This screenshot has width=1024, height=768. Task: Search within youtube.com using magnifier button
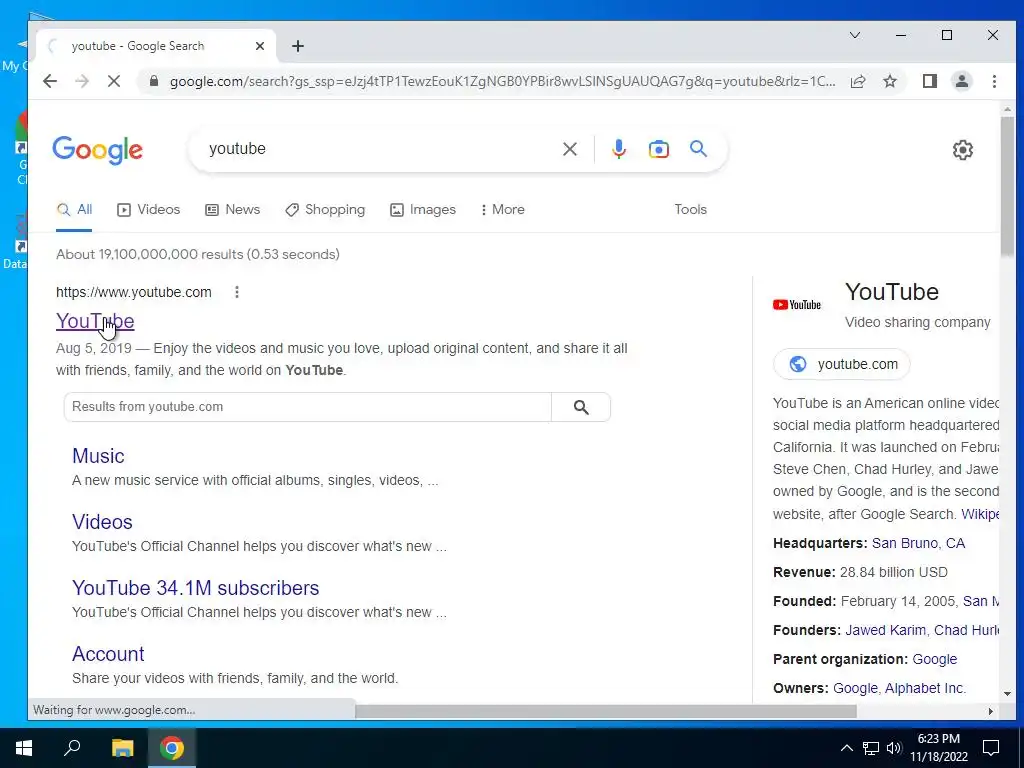(x=581, y=407)
